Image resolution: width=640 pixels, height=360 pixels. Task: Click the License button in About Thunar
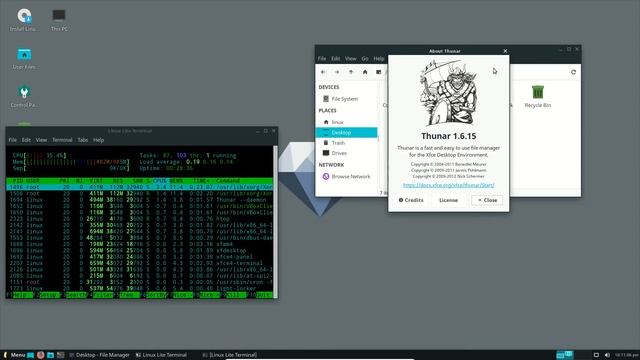click(x=448, y=200)
